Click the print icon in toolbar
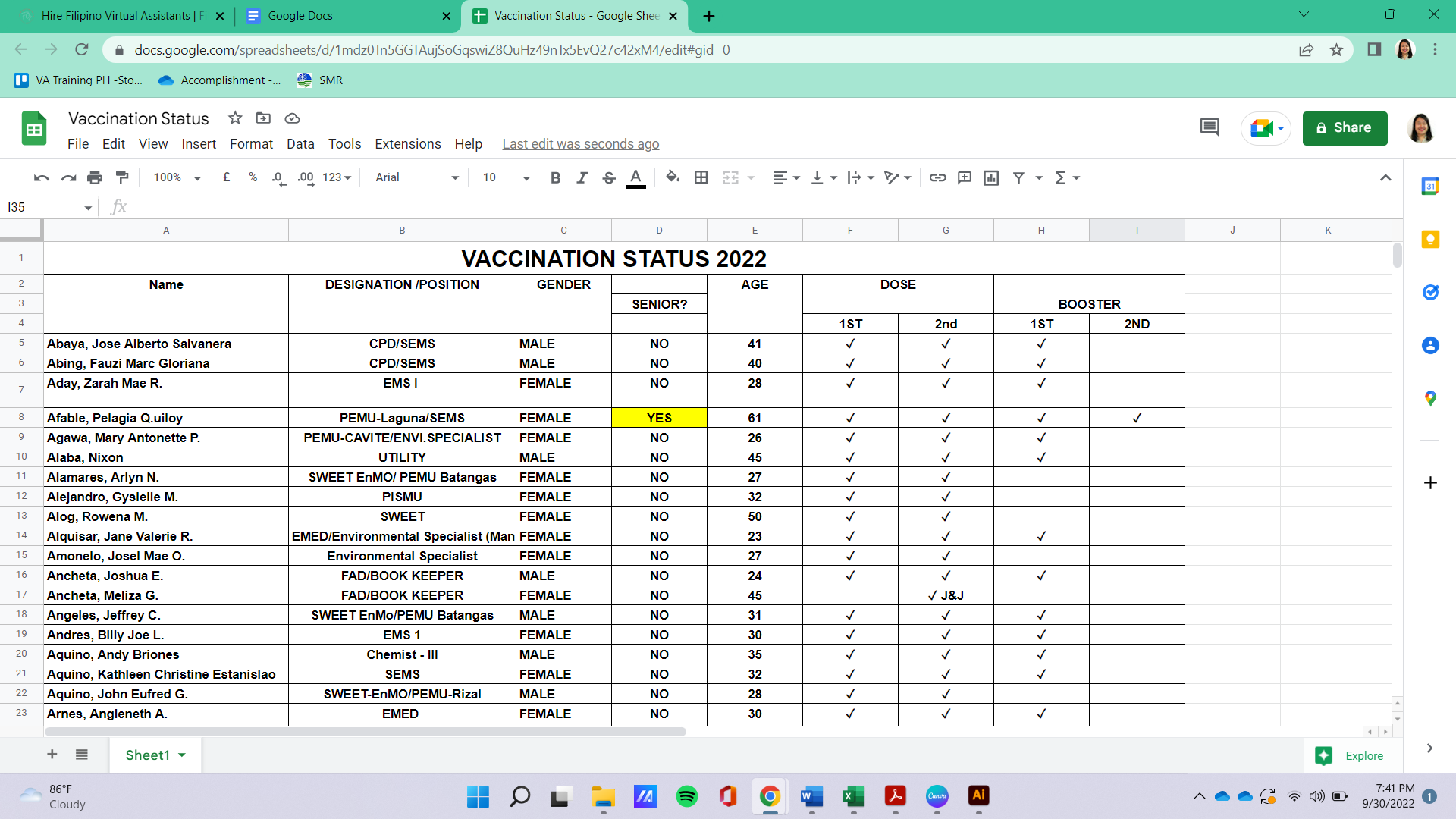 pyautogui.click(x=95, y=177)
